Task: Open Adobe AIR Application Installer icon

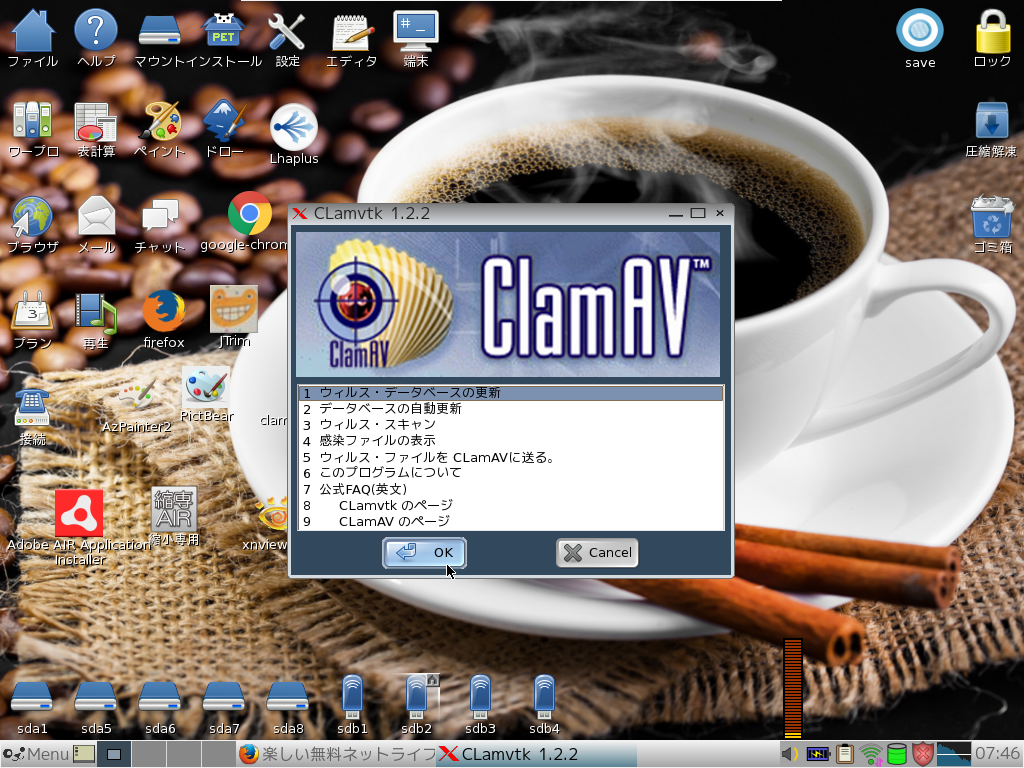Action: 79,513
